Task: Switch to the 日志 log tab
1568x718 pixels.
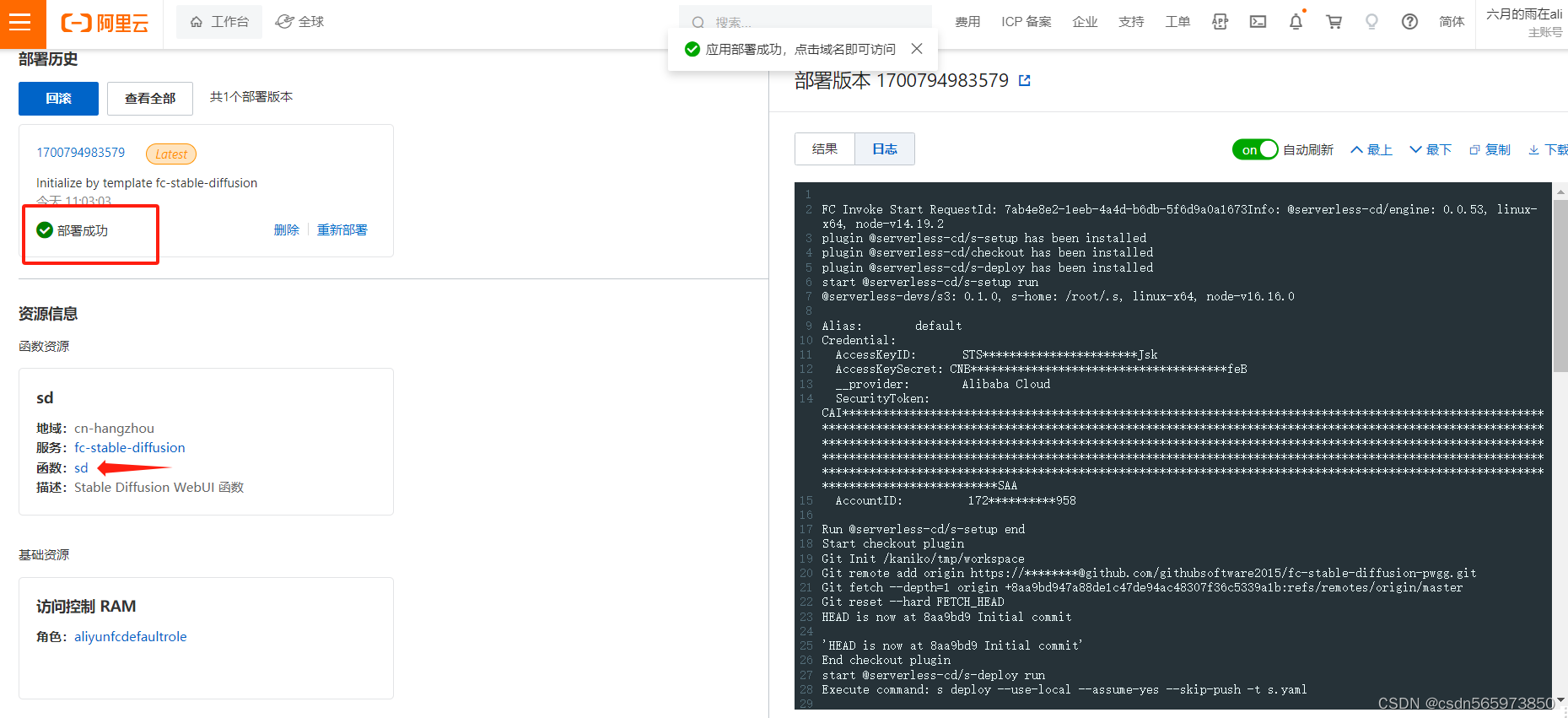Action: coord(885,149)
